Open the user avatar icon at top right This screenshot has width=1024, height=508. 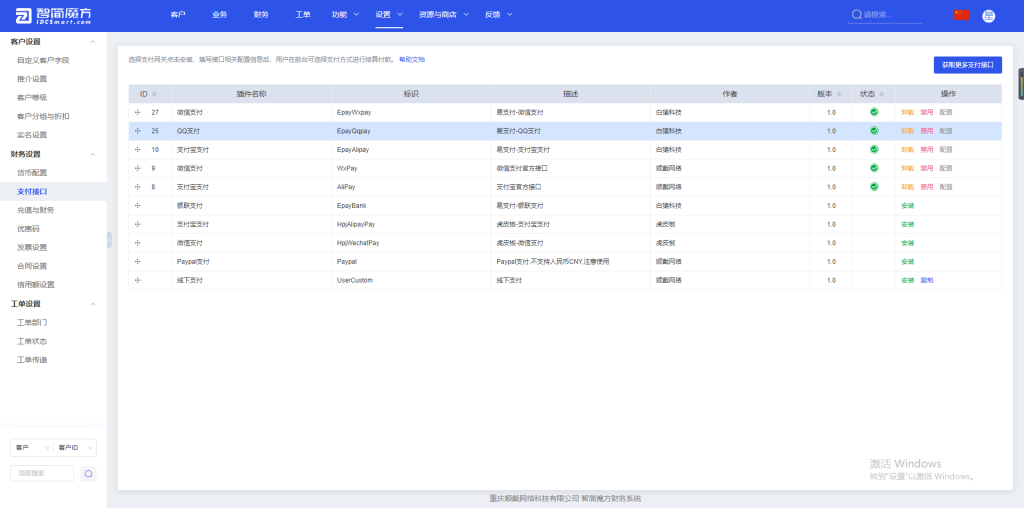[988, 16]
